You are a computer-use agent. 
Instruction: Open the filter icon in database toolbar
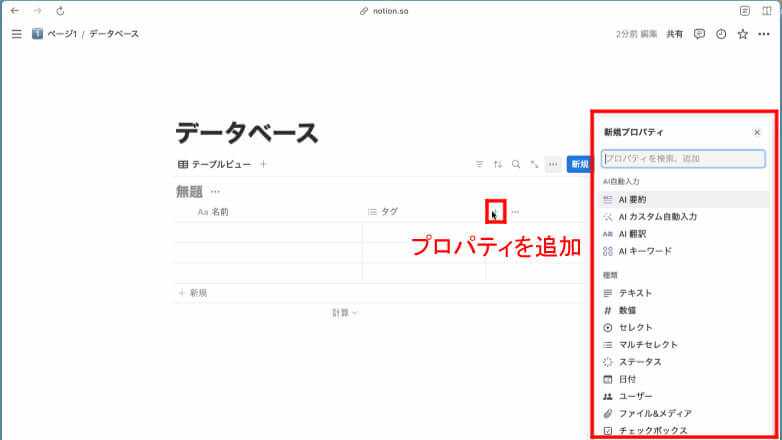tap(479, 164)
